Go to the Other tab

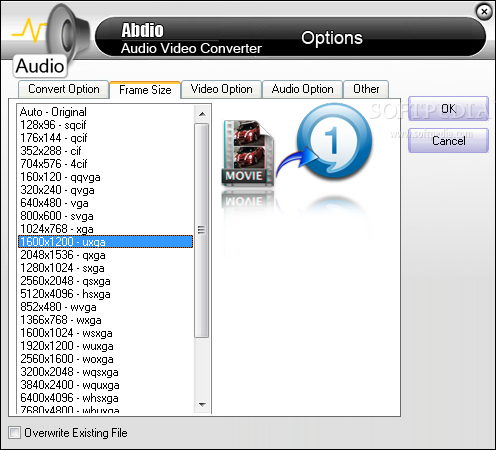[366, 89]
